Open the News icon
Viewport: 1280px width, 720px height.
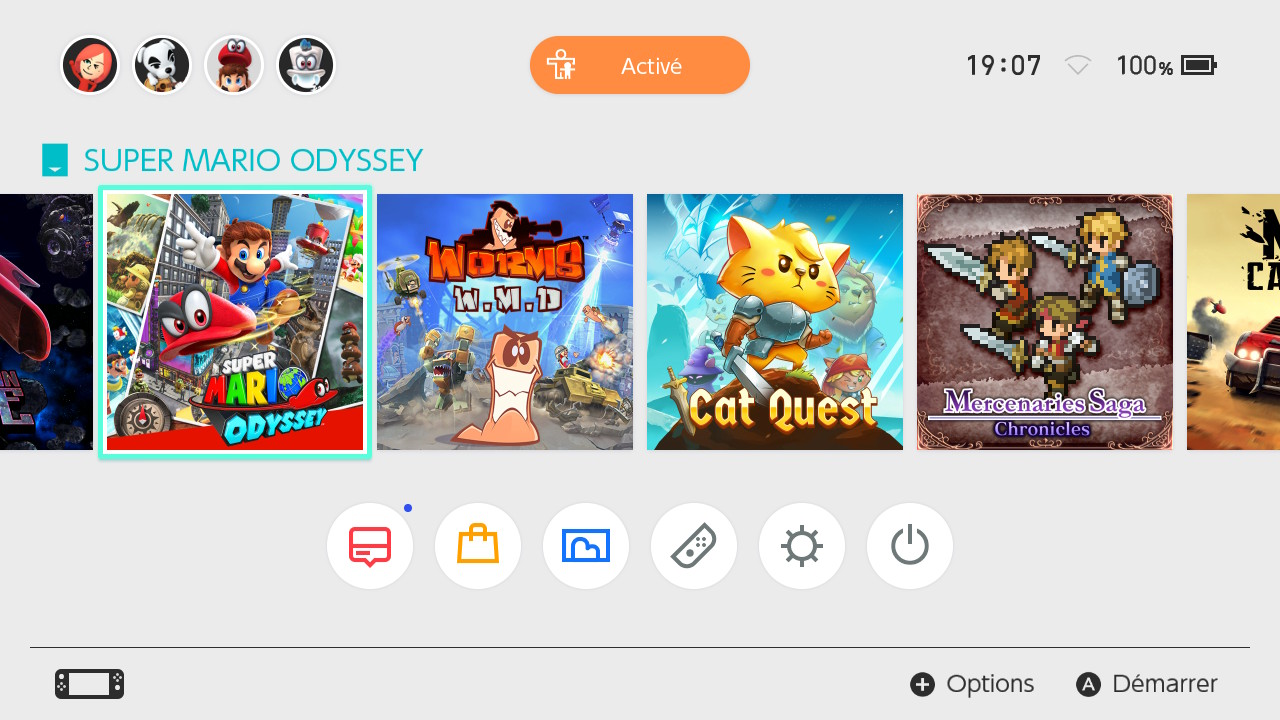(370, 546)
